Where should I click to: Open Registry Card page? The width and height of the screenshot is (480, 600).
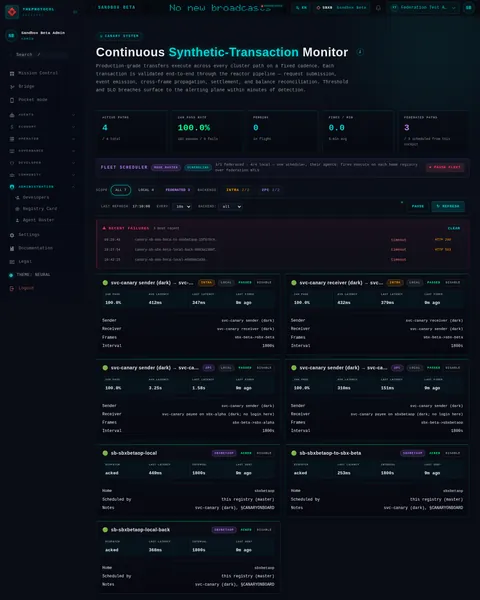40,209
